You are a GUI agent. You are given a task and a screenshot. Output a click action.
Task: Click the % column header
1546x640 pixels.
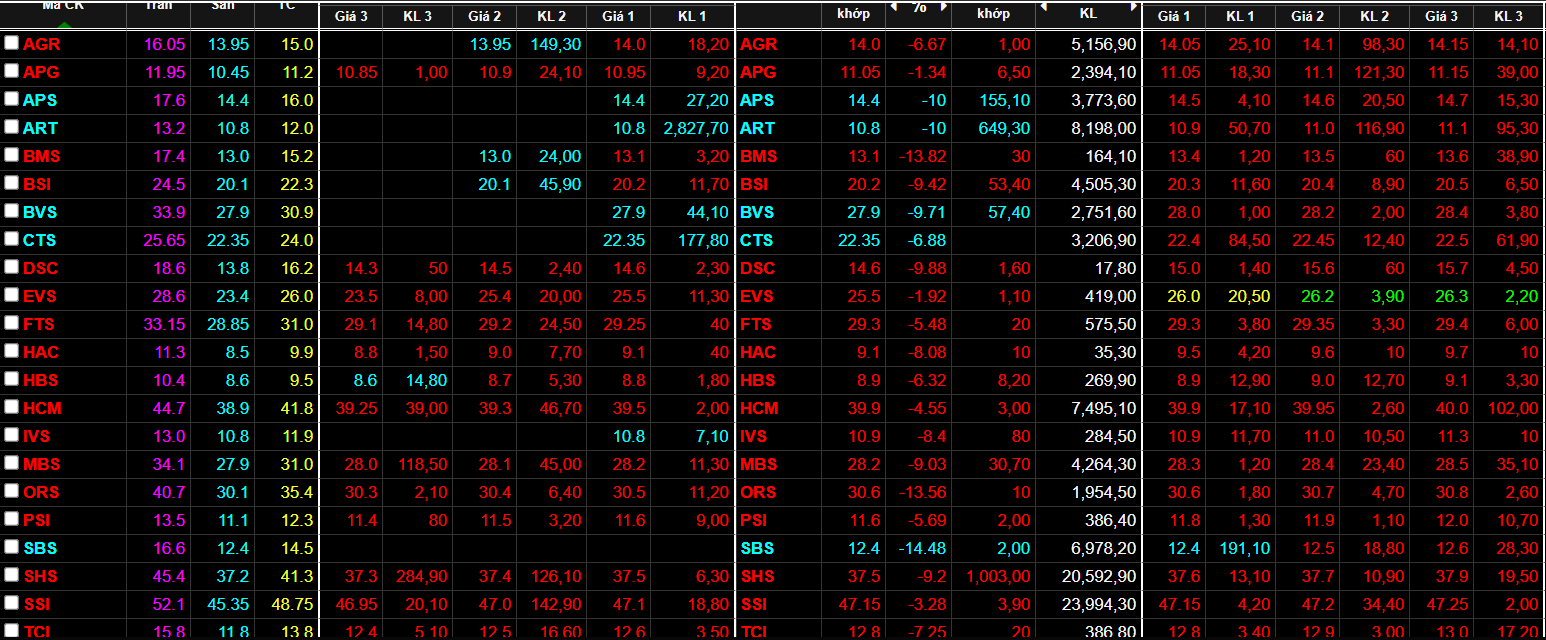click(x=918, y=8)
